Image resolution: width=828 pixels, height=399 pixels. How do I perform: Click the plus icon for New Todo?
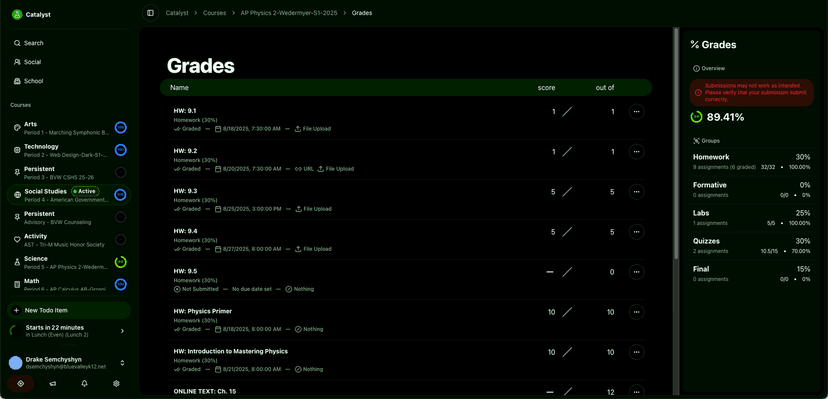pyautogui.click(x=16, y=310)
